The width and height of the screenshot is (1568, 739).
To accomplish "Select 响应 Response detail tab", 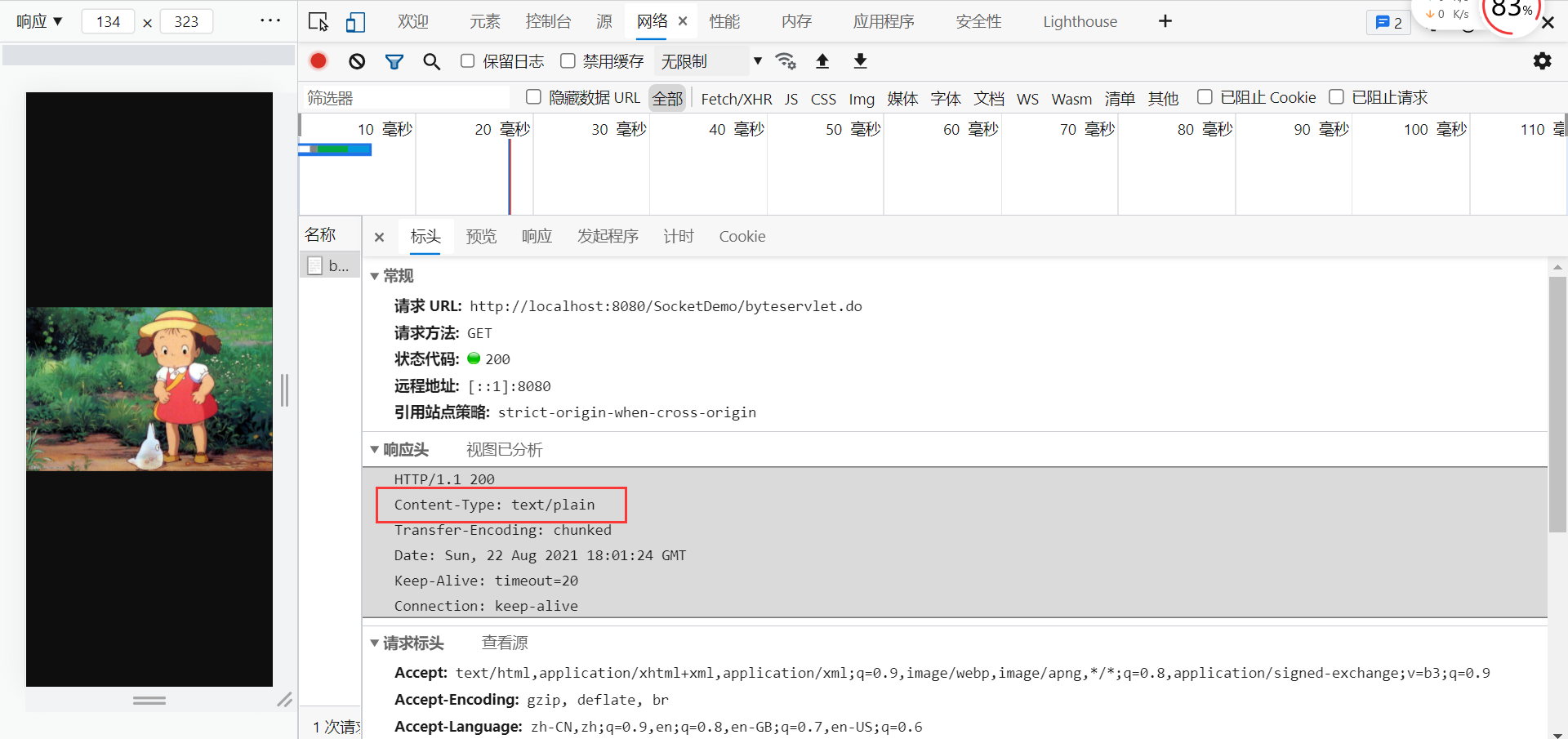I will [537, 237].
